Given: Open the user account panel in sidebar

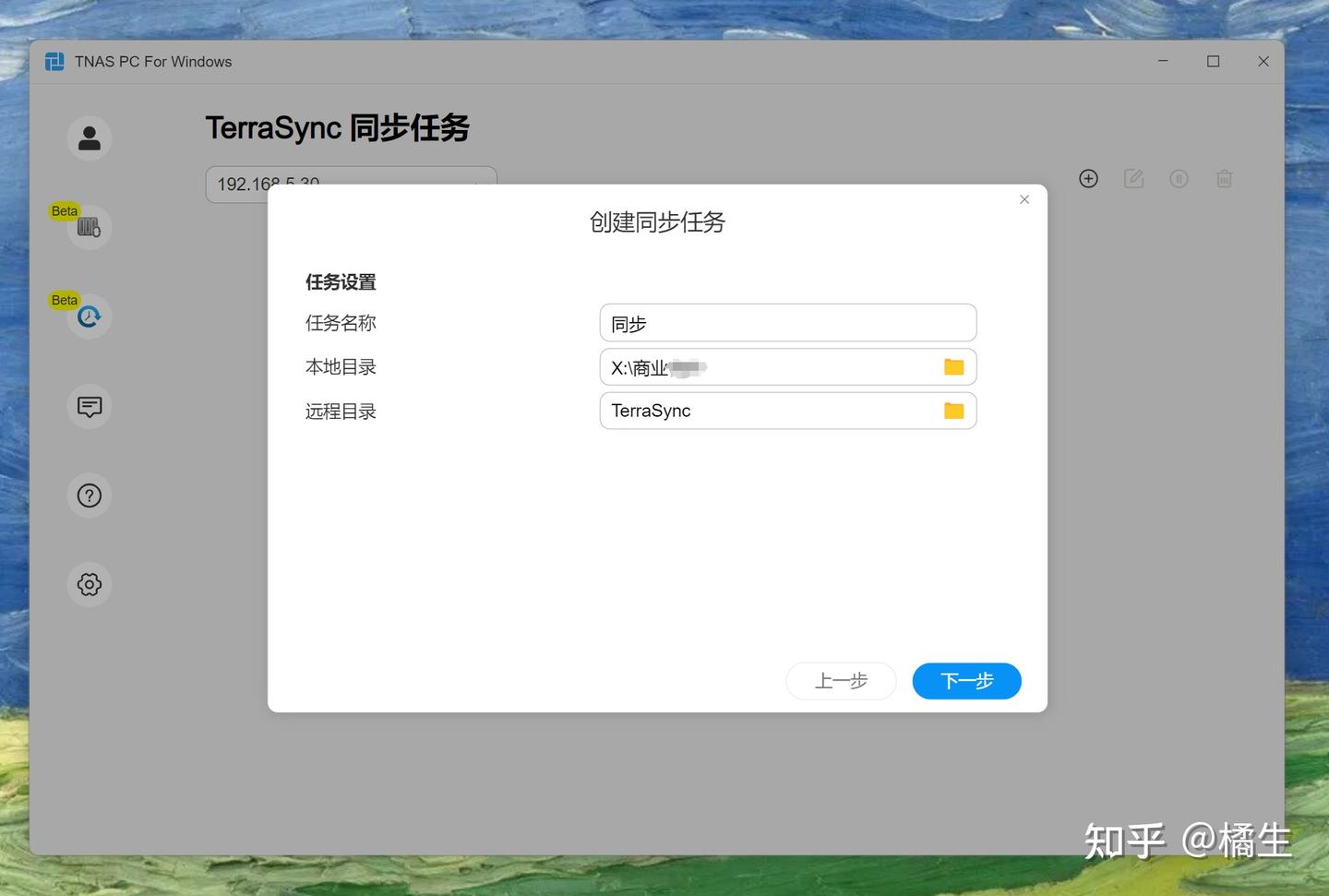Looking at the screenshot, I should click(x=89, y=137).
